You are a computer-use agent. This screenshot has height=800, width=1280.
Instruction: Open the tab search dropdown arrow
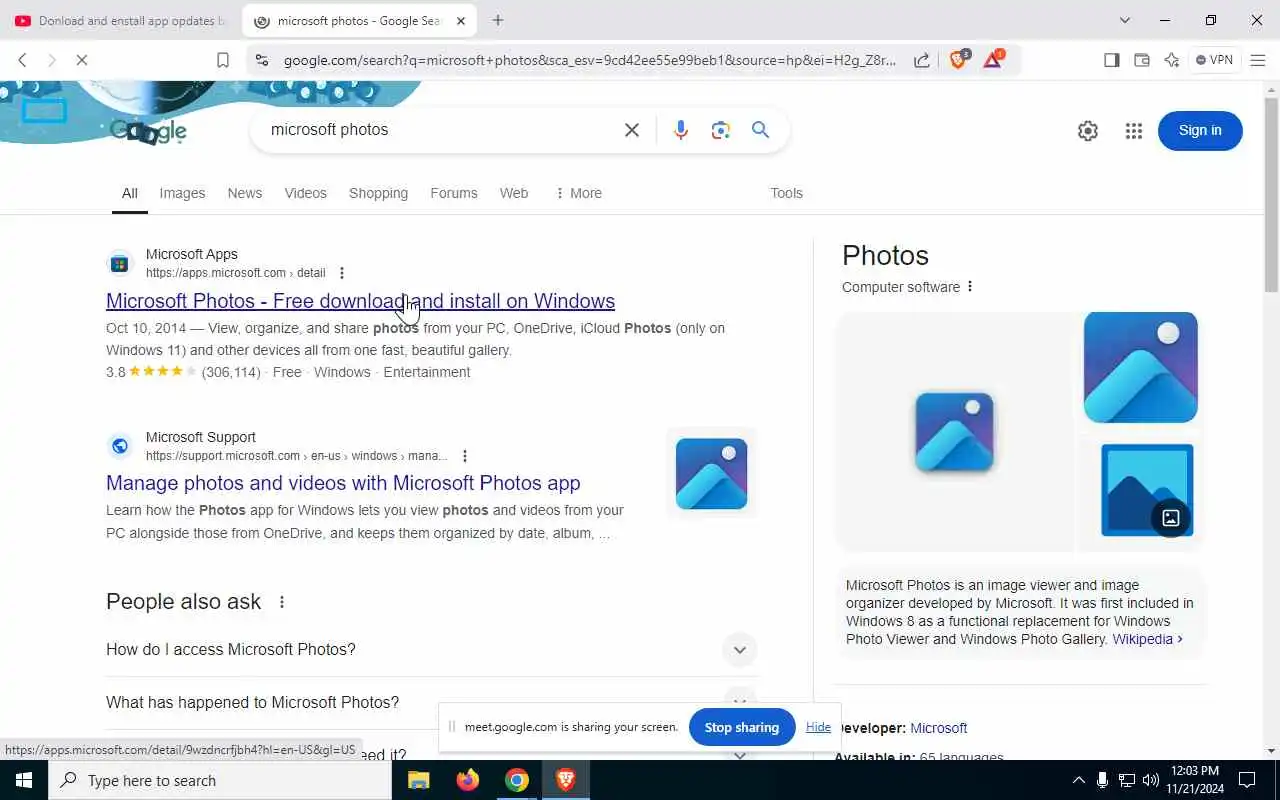click(1124, 20)
